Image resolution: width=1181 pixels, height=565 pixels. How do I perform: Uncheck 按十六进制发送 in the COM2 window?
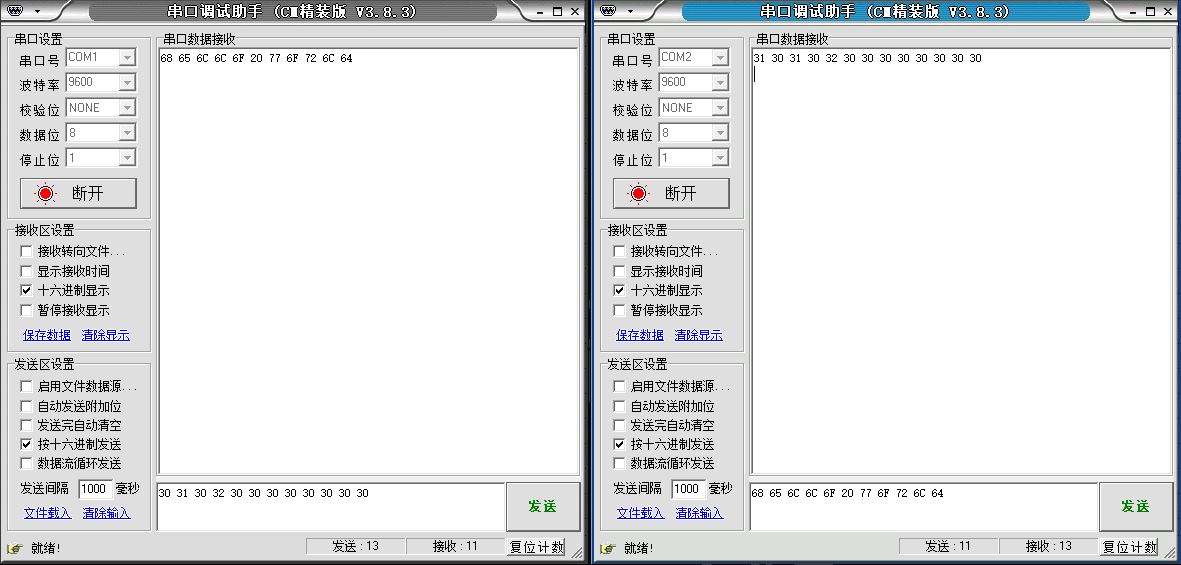[x=620, y=444]
